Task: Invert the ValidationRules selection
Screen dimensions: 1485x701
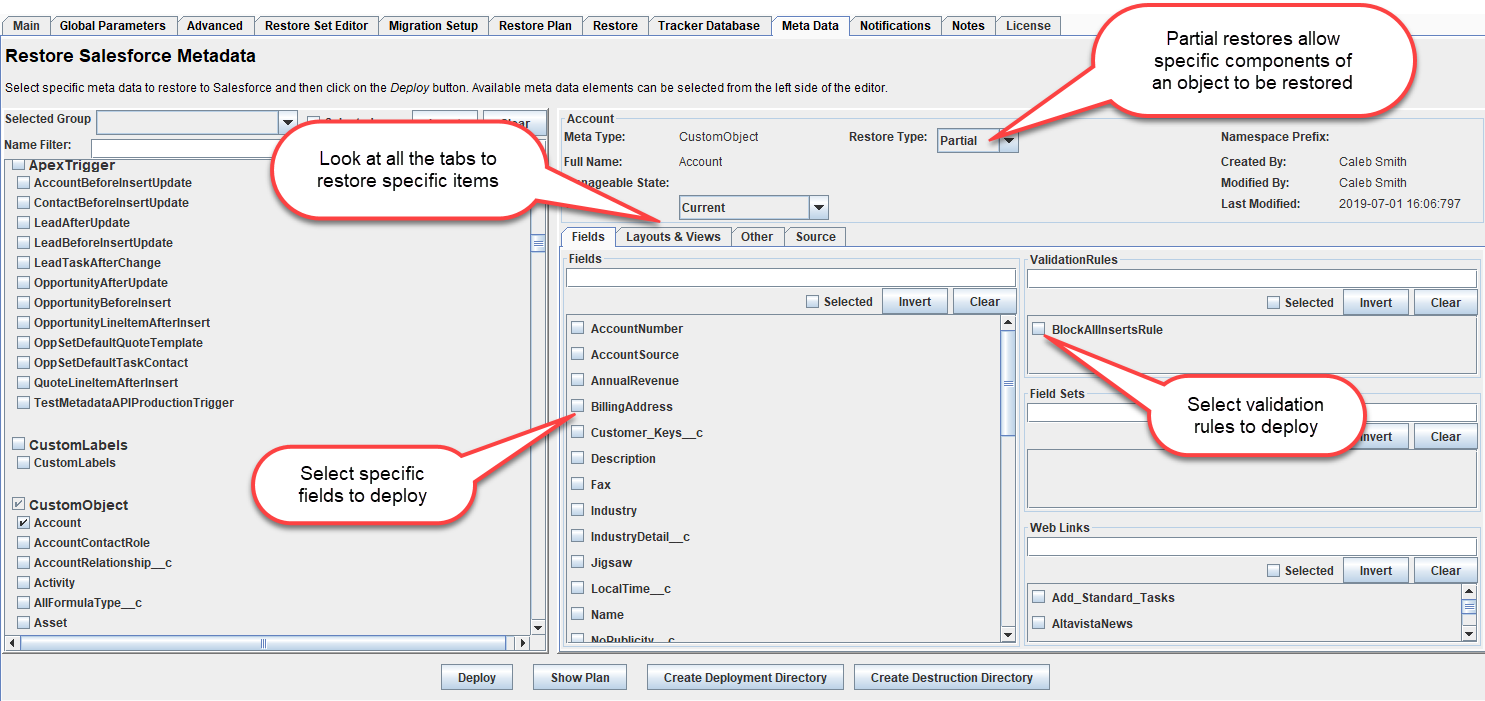Action: (1376, 303)
